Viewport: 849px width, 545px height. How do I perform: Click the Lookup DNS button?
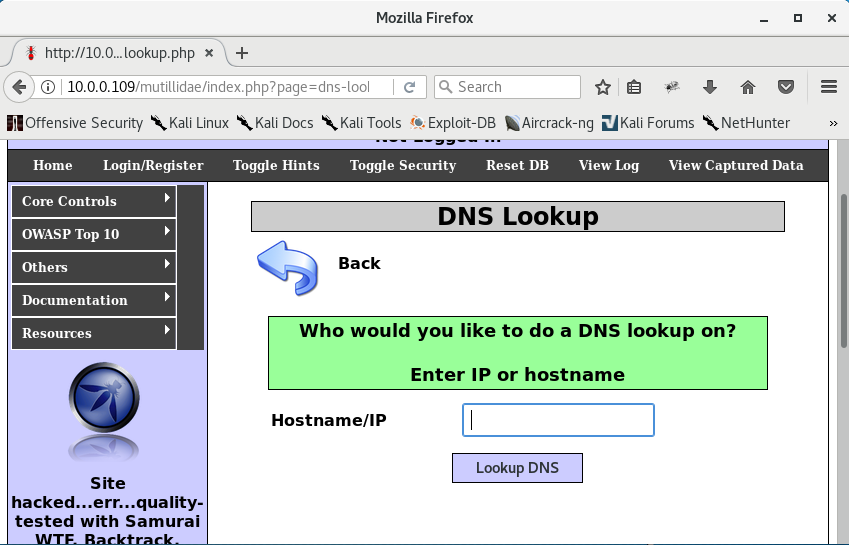click(x=517, y=468)
